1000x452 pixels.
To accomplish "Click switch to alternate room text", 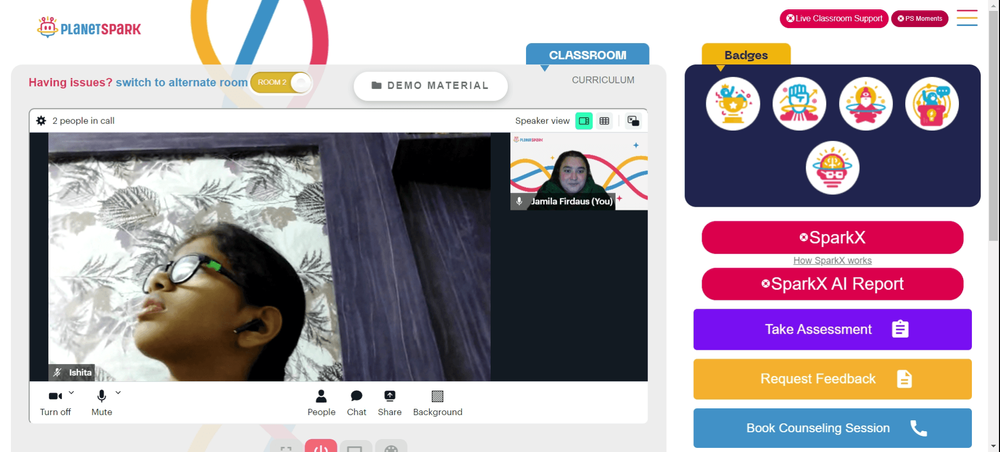I will pyautogui.click(x=182, y=82).
